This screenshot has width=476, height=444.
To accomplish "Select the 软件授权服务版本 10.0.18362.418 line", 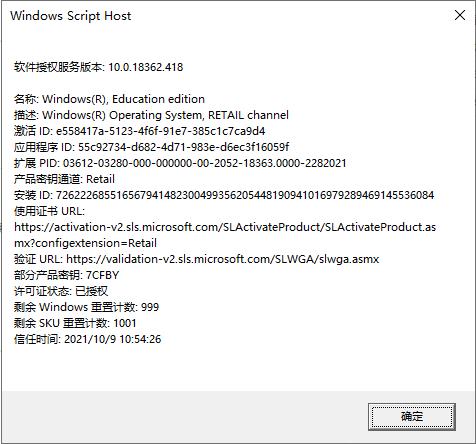I will point(98,67).
